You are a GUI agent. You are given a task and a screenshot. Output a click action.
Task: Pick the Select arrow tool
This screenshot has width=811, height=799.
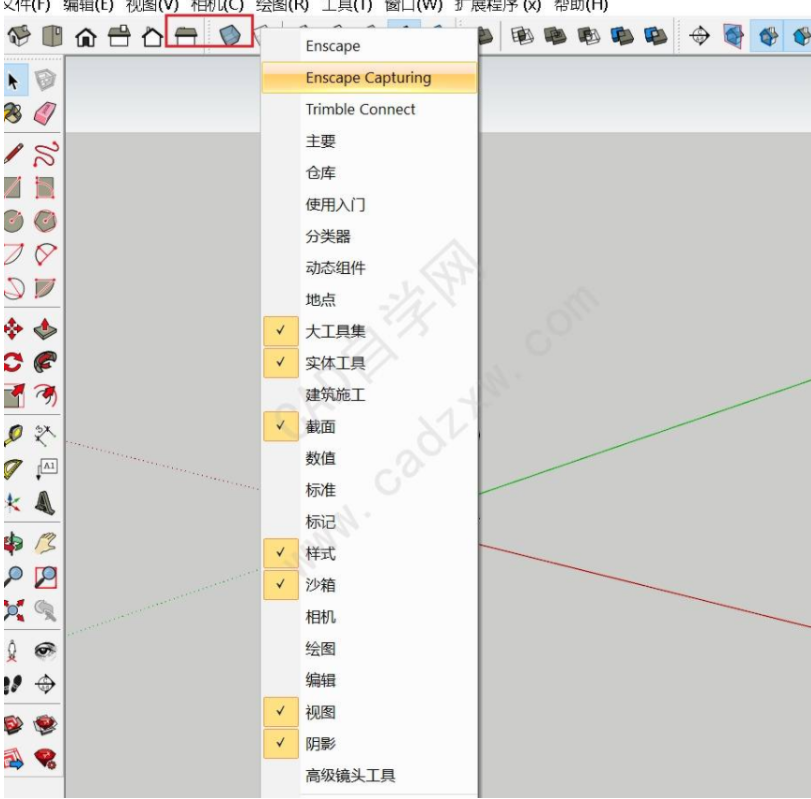point(13,81)
